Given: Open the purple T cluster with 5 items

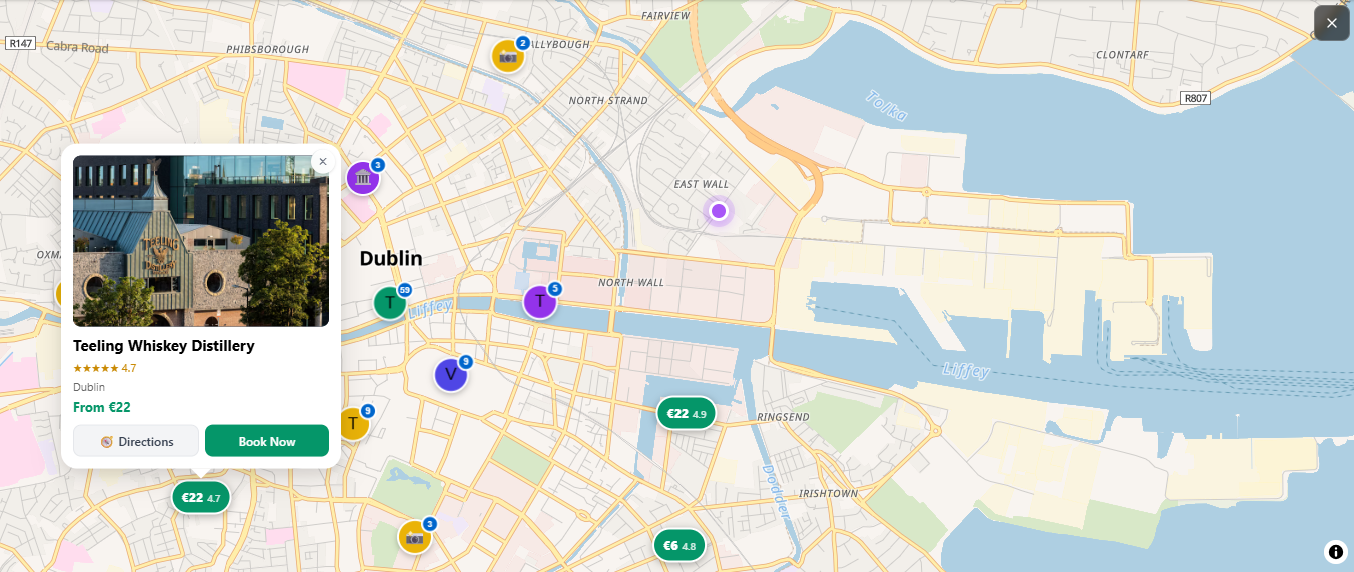Looking at the screenshot, I should tap(541, 300).
